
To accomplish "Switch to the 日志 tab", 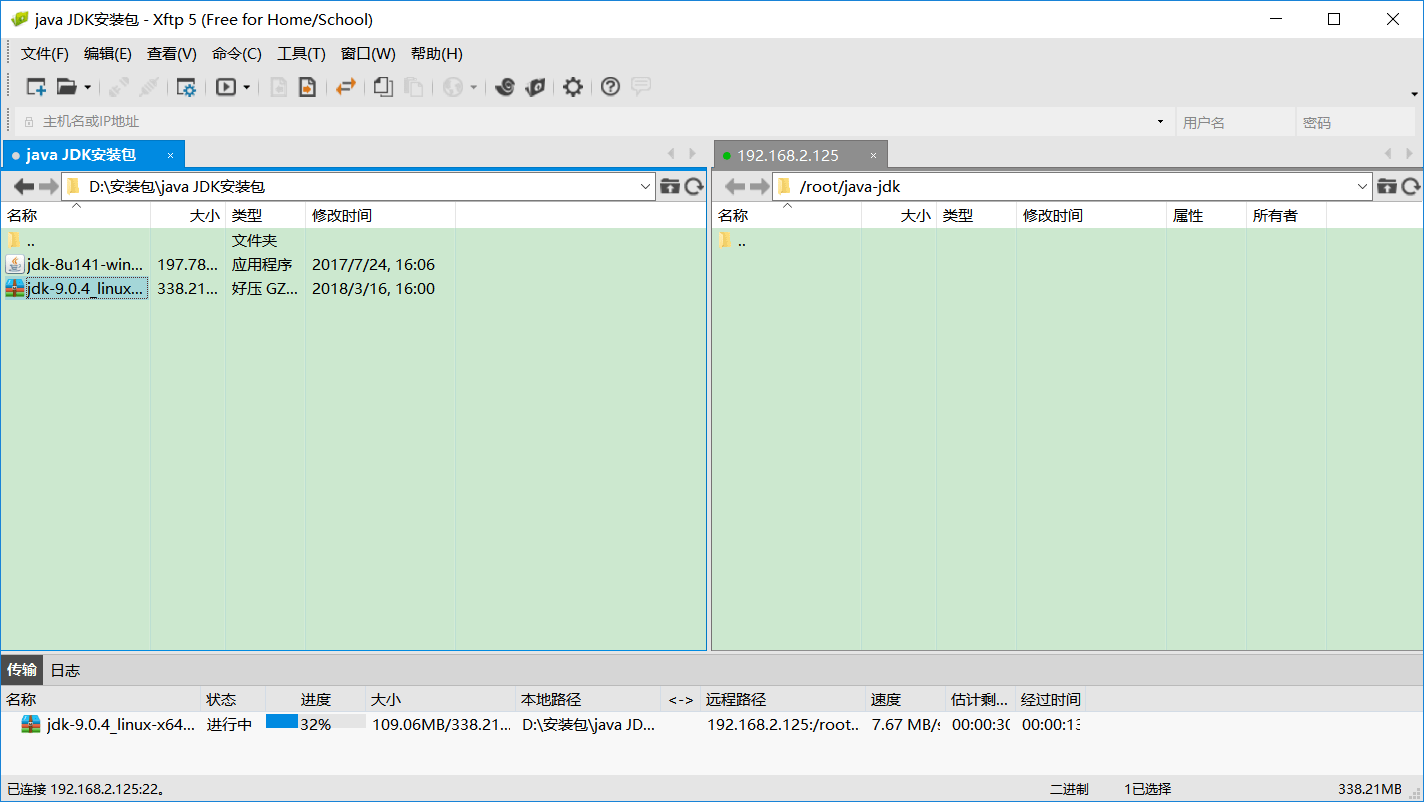I will tap(64, 670).
